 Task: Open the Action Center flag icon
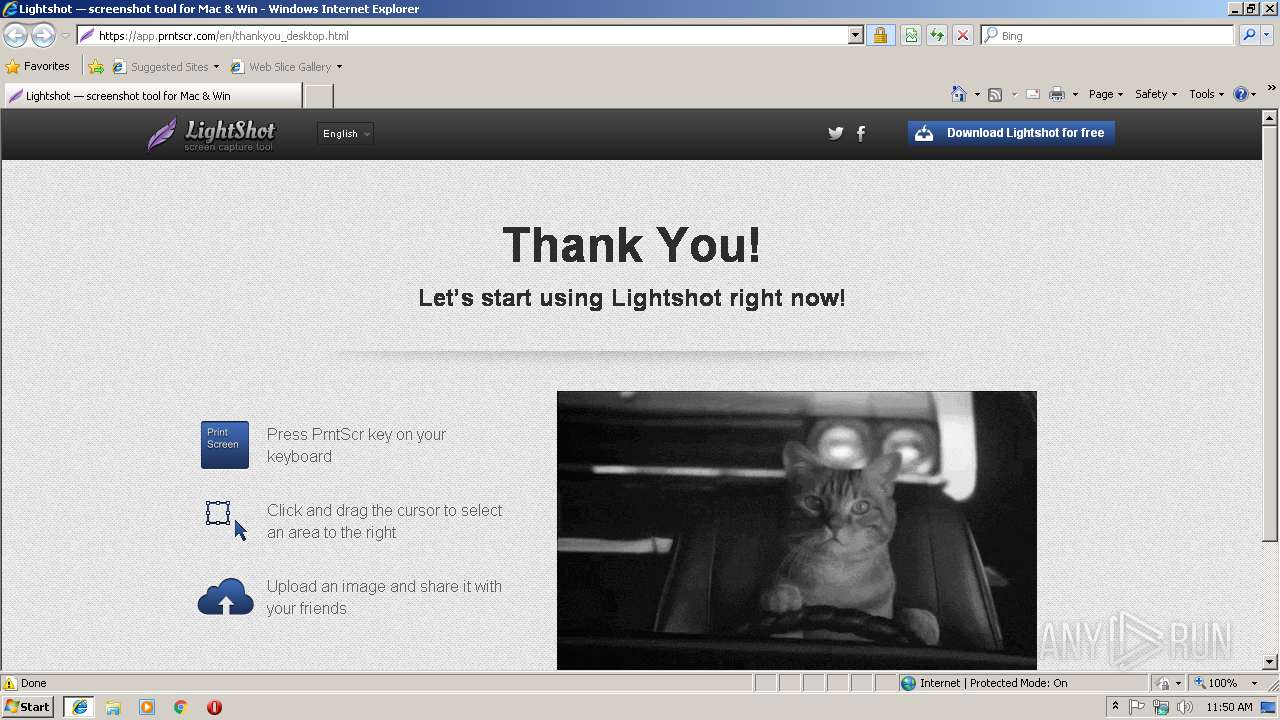coord(1137,707)
